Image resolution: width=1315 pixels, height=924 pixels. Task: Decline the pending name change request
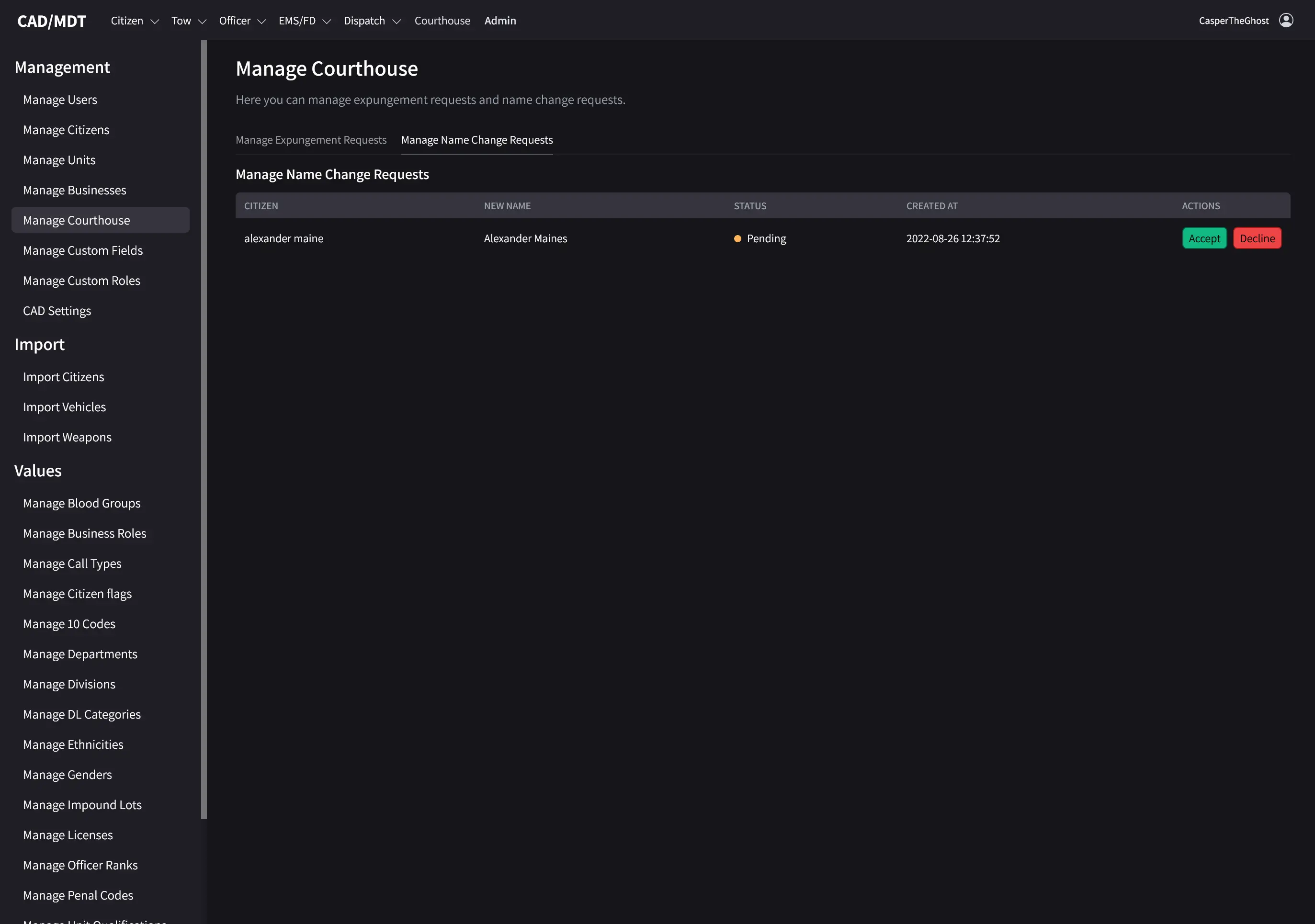coord(1257,237)
